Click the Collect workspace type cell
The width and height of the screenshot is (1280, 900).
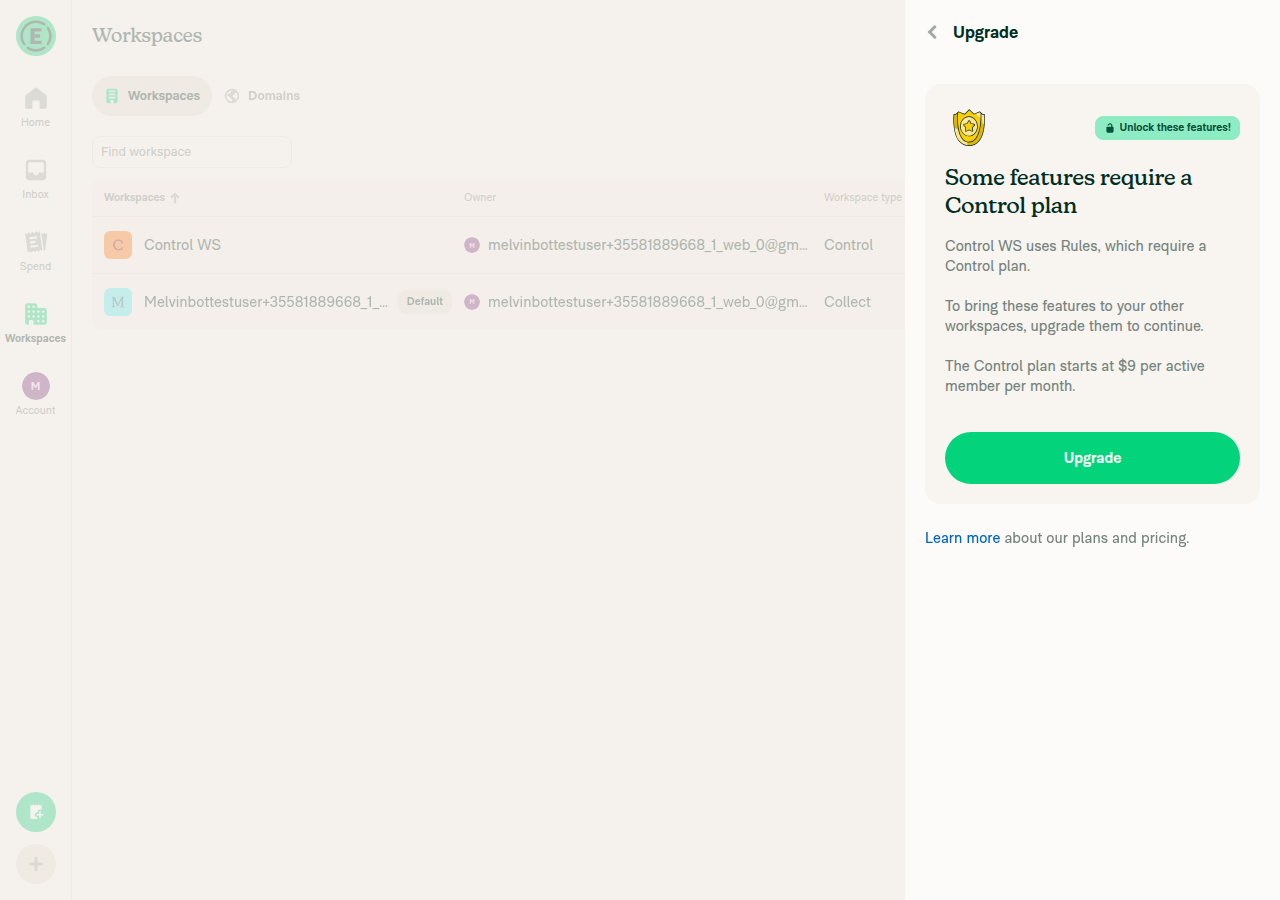[847, 302]
